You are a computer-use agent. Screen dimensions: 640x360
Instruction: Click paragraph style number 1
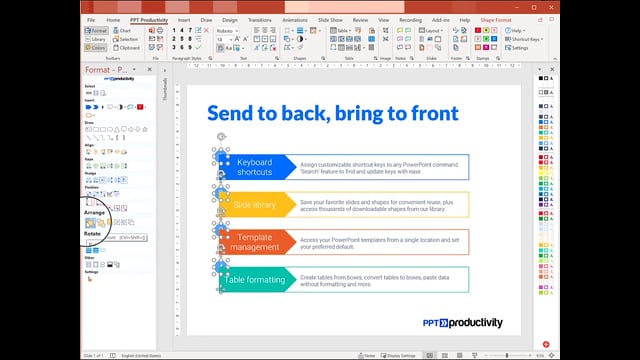tap(174, 31)
